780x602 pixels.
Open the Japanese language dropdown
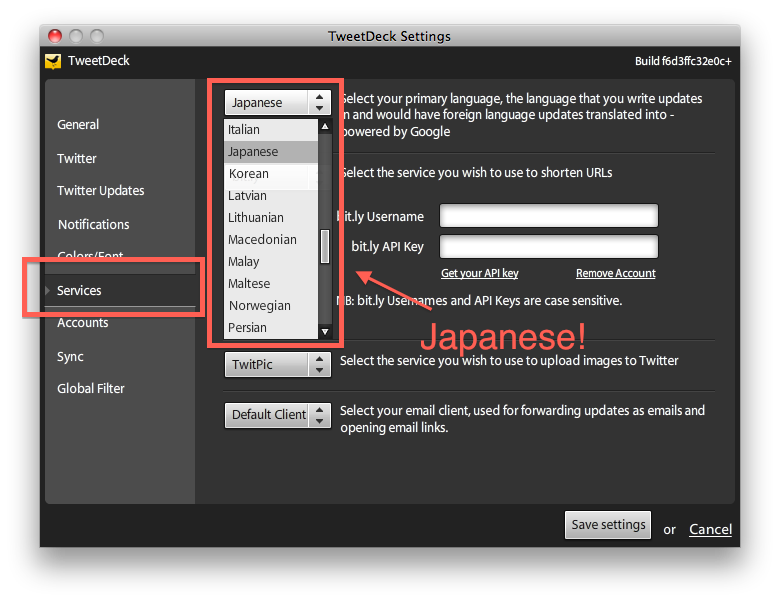tap(278, 102)
